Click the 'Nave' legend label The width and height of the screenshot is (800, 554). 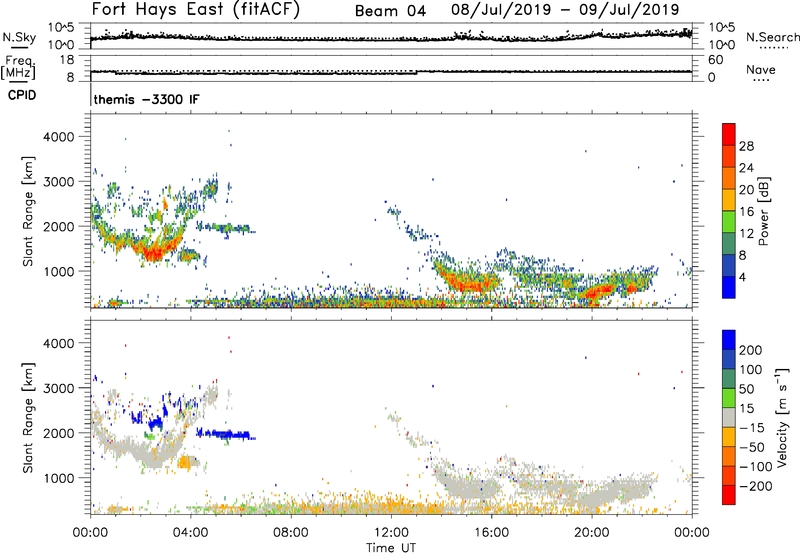click(761, 69)
